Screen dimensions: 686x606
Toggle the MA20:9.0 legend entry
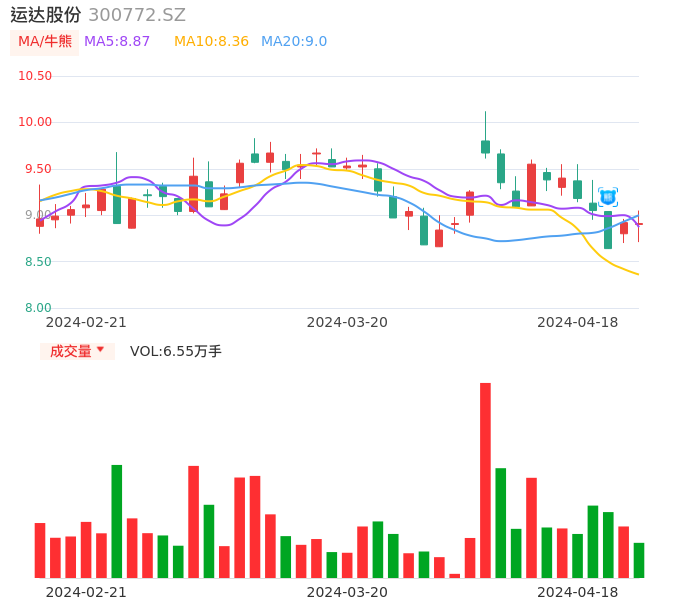coord(294,42)
